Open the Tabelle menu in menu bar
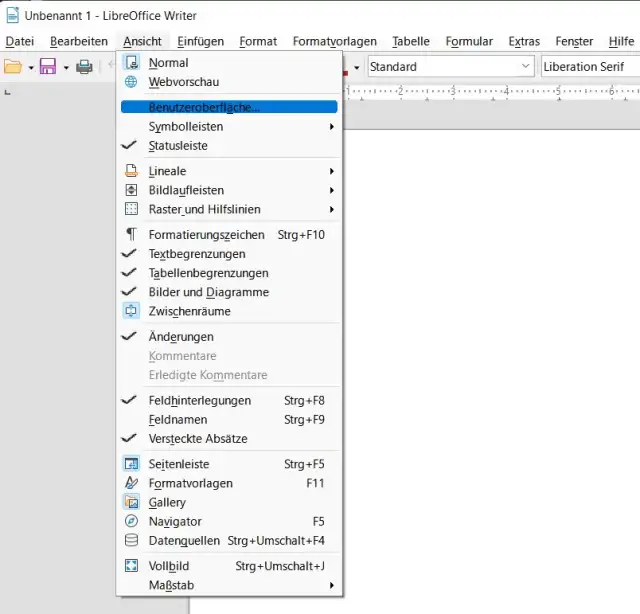Viewport: 640px width, 614px height. coord(410,41)
